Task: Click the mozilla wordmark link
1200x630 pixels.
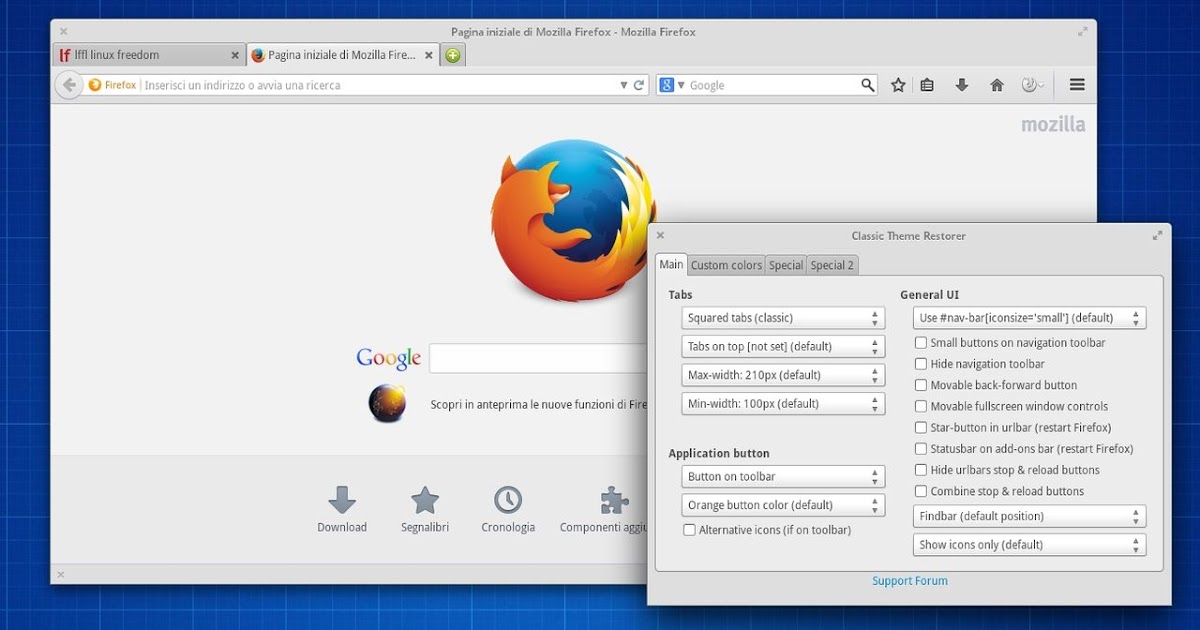Action: pyautogui.click(x=1053, y=125)
